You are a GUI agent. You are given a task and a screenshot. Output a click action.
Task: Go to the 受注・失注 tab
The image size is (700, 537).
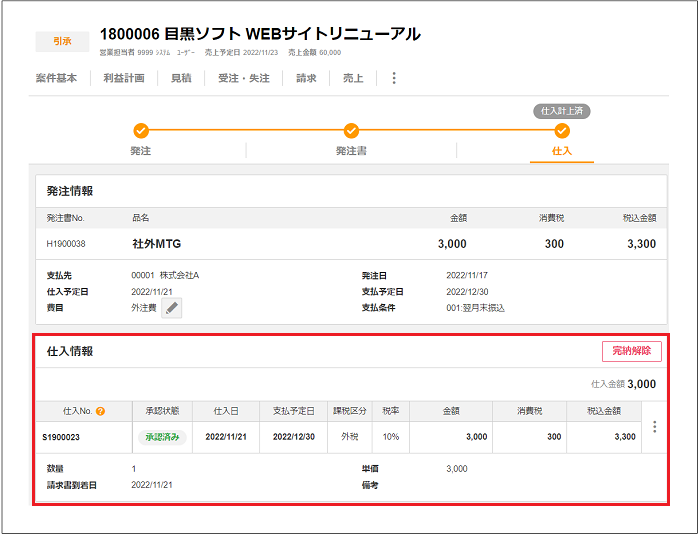244,78
